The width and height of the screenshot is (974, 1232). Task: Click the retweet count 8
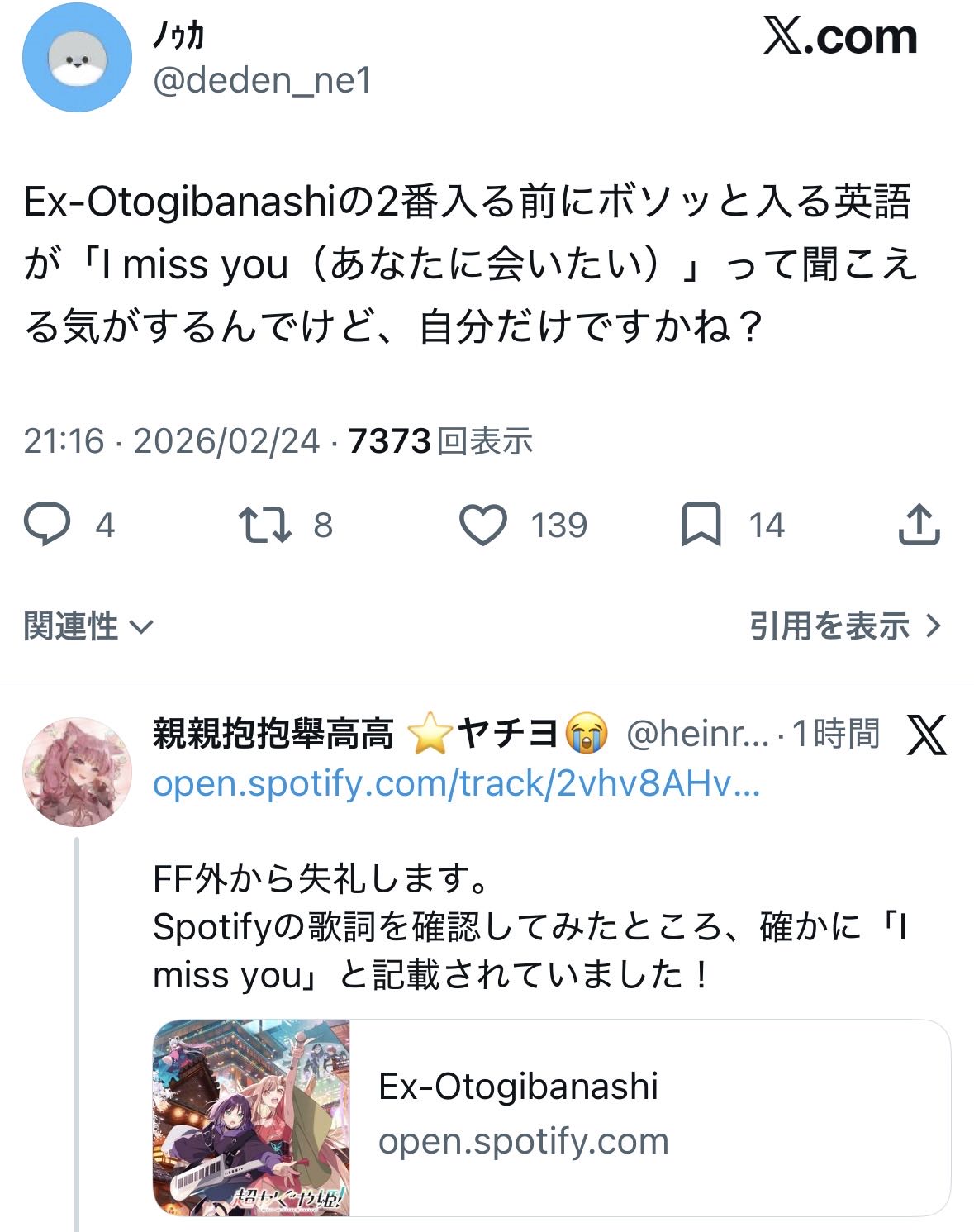point(323,525)
